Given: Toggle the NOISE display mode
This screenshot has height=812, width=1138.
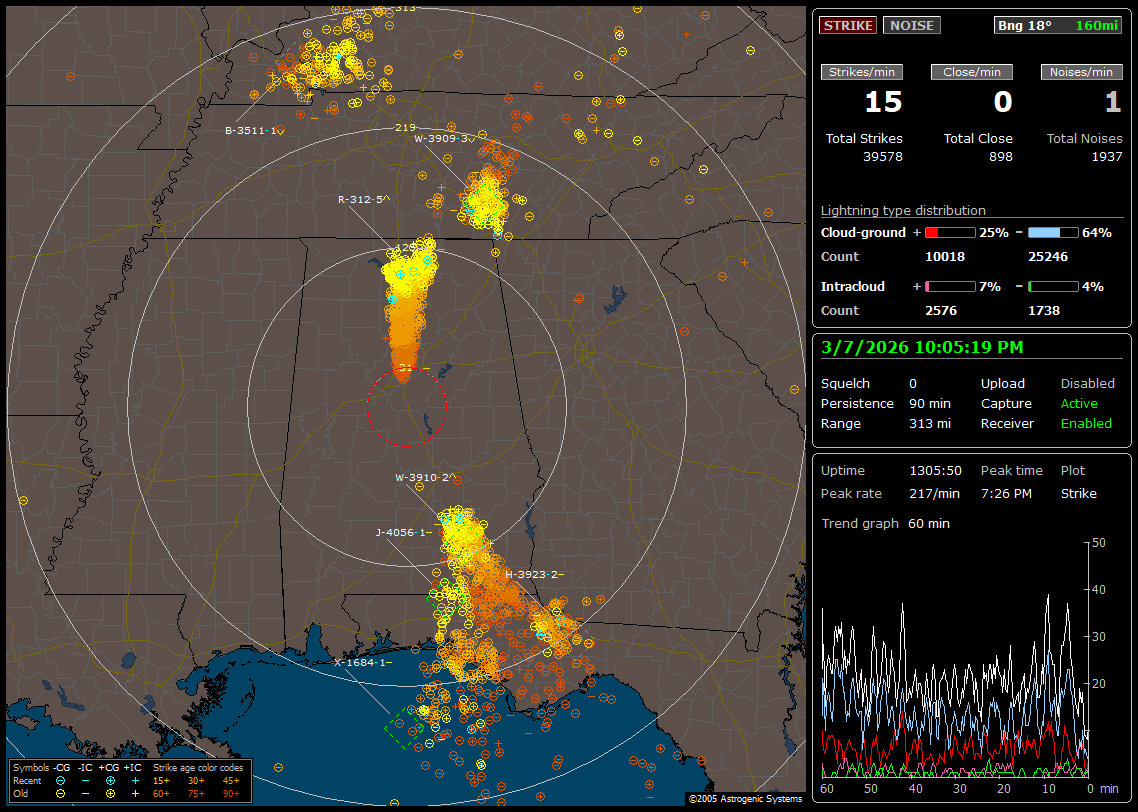Looking at the screenshot, I should point(911,25).
